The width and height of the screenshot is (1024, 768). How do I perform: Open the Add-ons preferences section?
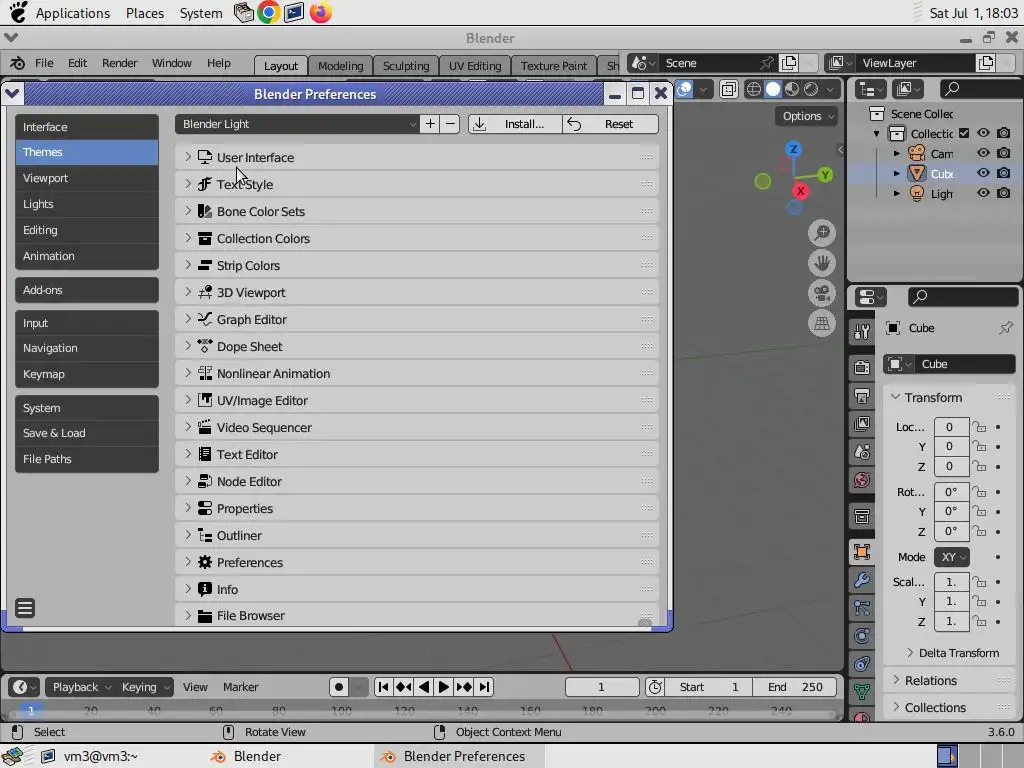point(87,290)
